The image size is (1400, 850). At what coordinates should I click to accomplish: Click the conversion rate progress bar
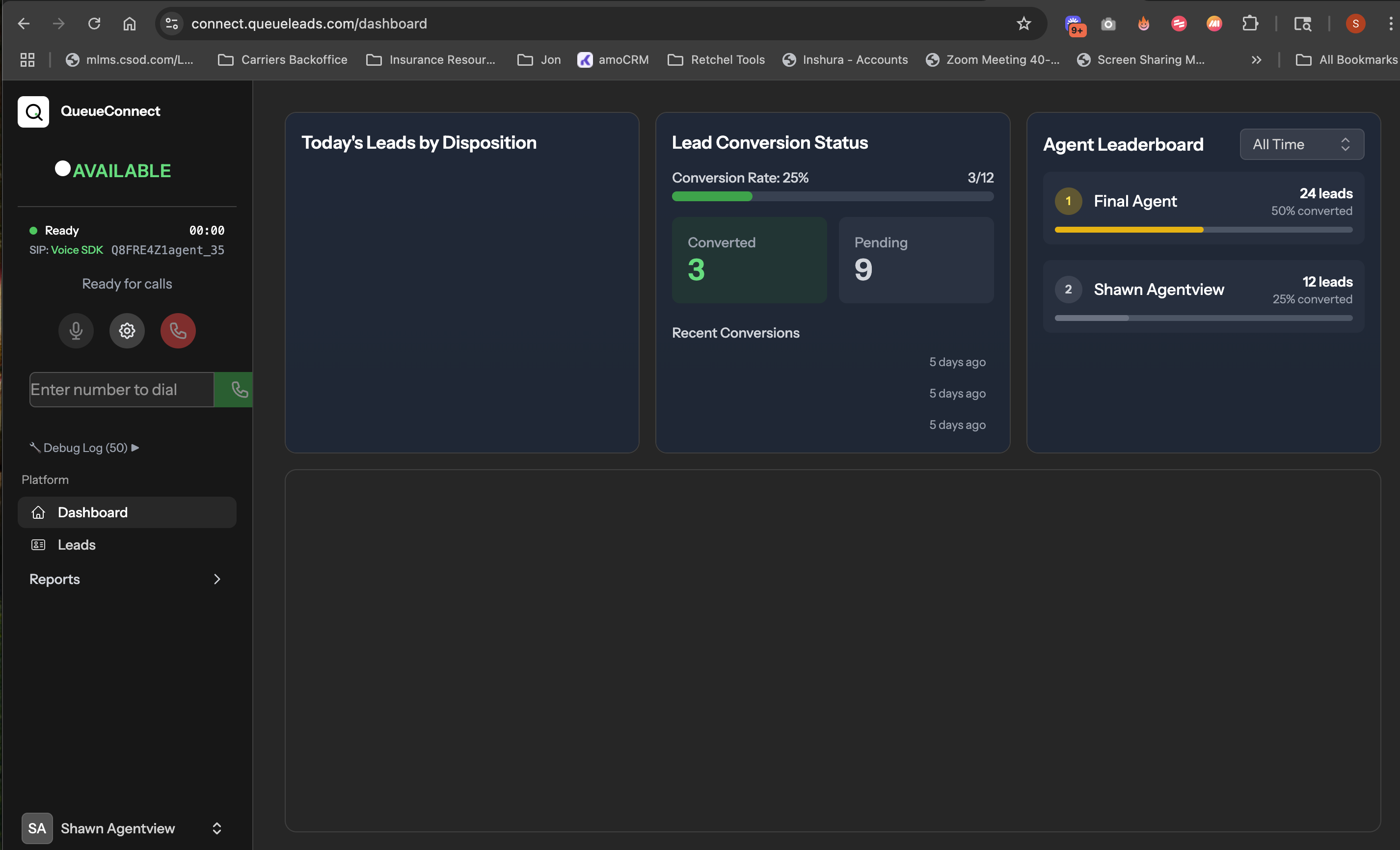point(833,197)
